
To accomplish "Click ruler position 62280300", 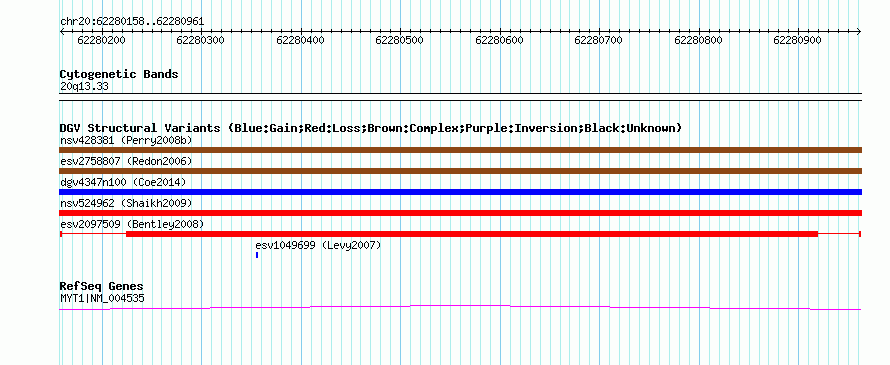I will coord(201,40).
